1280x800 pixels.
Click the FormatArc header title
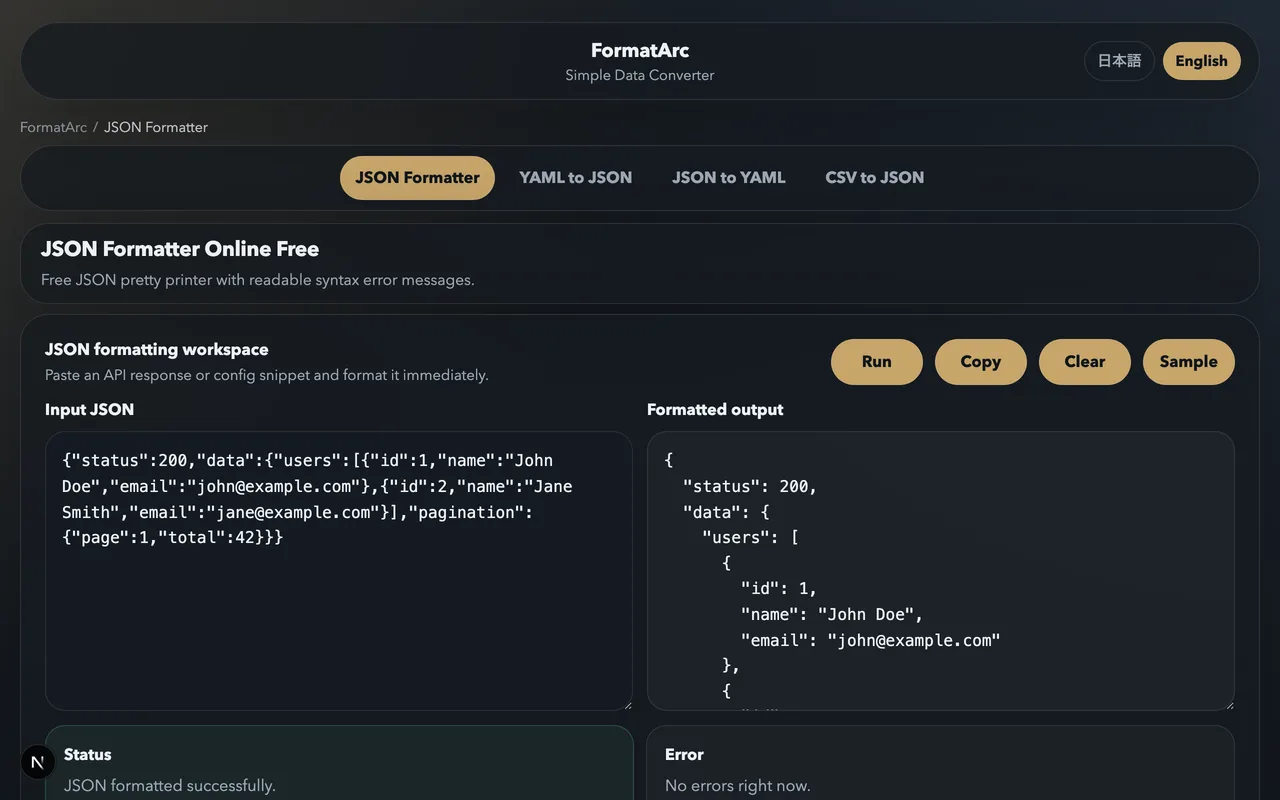(639, 50)
